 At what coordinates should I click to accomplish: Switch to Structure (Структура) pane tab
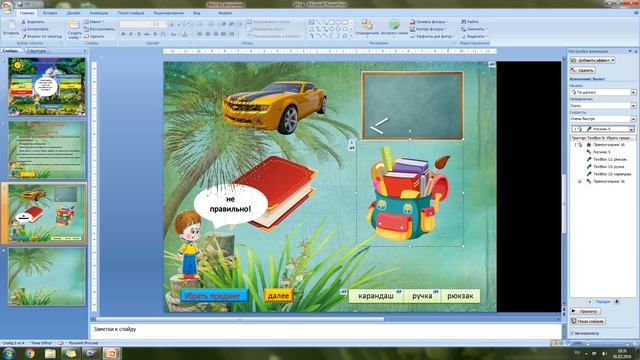click(36, 51)
